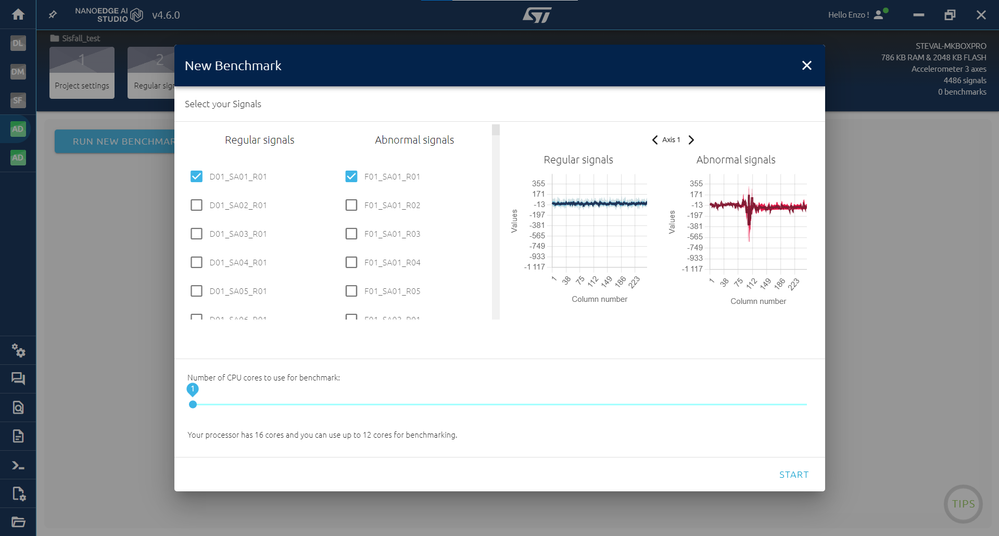Uncheck the D01_SA01_R01 regular signal
Screen dimensions: 999x536
tap(196, 177)
